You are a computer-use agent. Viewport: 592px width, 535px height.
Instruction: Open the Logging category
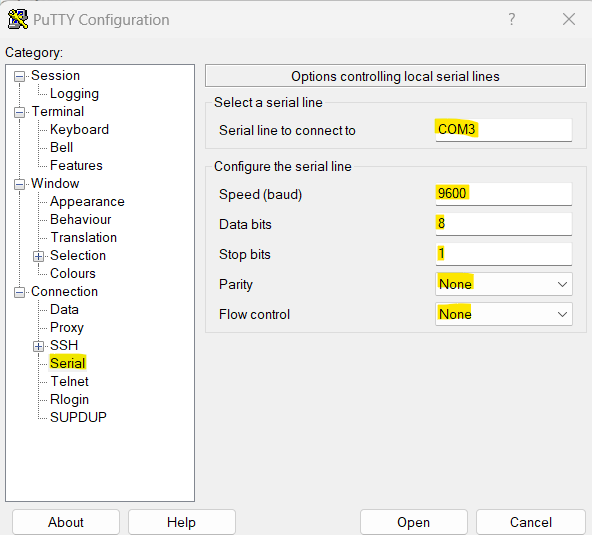(74, 94)
